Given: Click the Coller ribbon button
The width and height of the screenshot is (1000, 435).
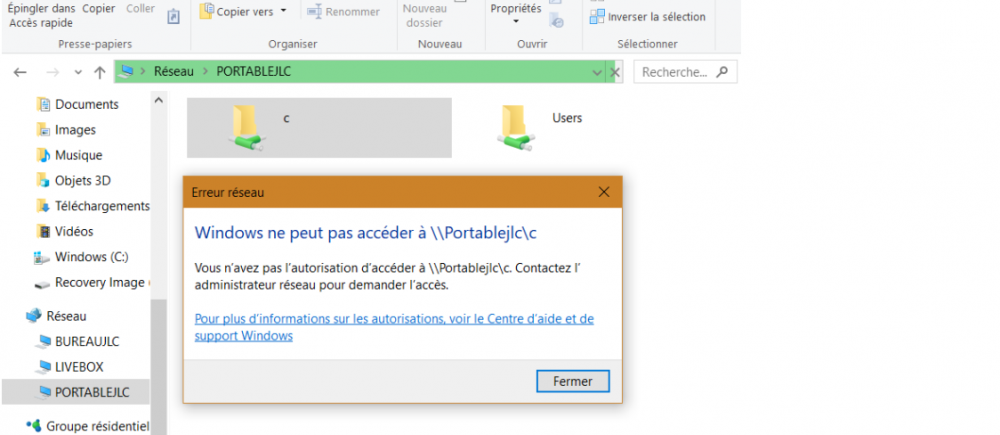Looking at the screenshot, I should pyautogui.click(x=140, y=9).
